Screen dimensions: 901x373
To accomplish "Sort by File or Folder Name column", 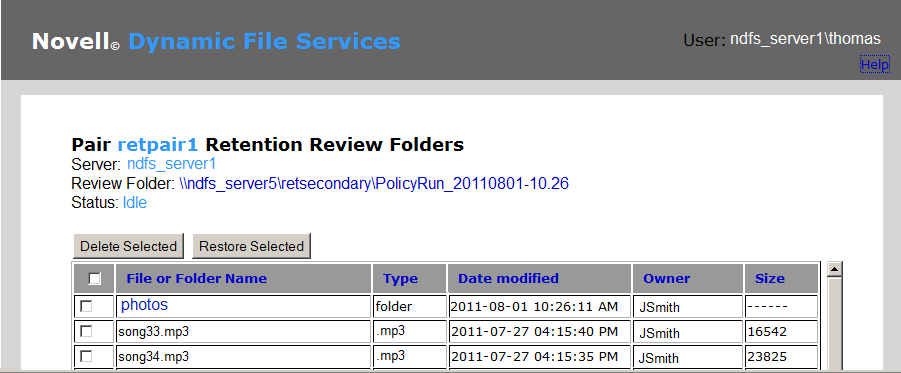I will 197,279.
